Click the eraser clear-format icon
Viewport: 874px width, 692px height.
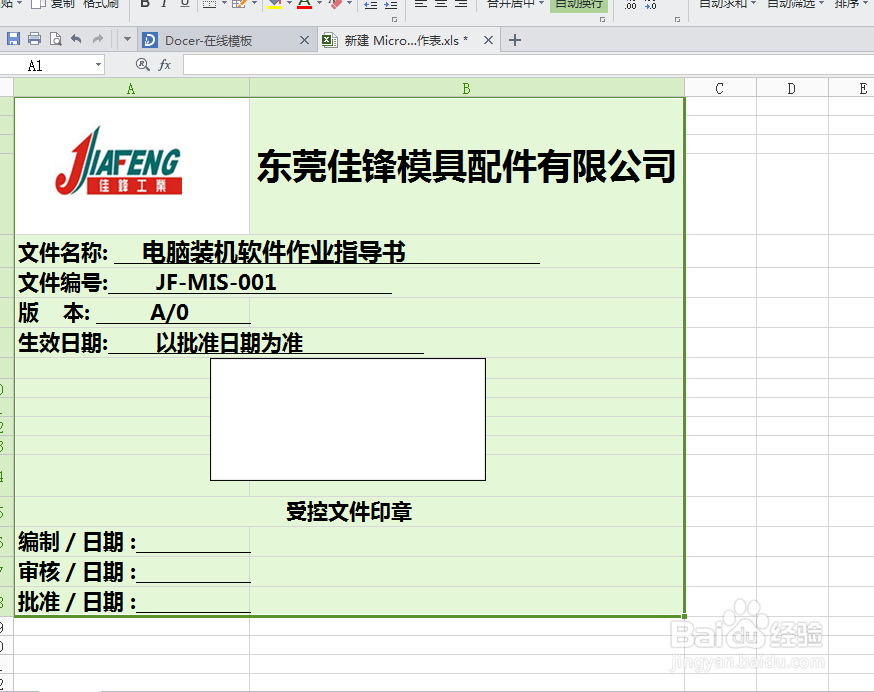coord(335,4)
